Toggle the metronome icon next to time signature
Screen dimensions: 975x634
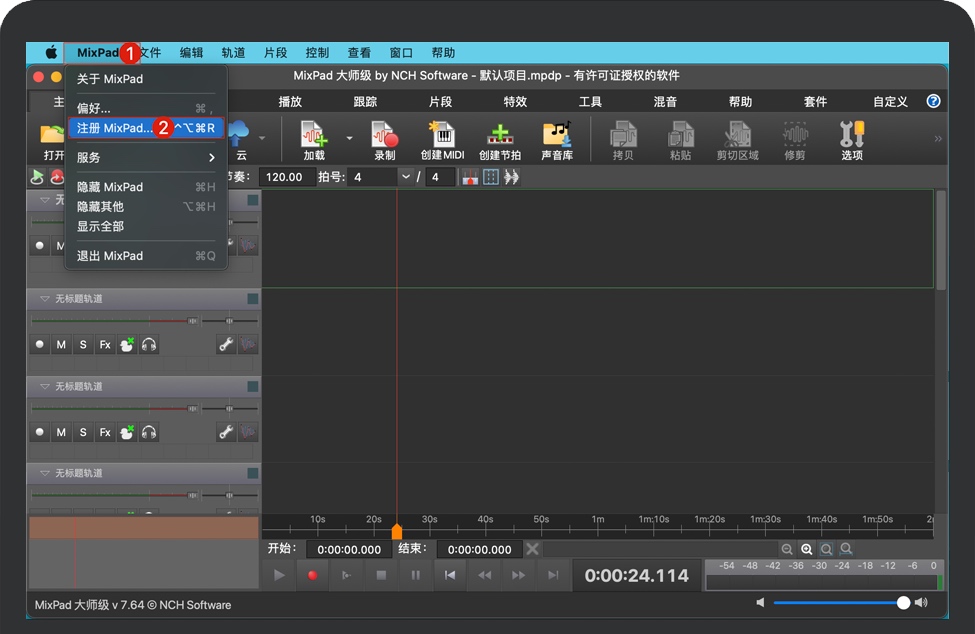(470, 177)
